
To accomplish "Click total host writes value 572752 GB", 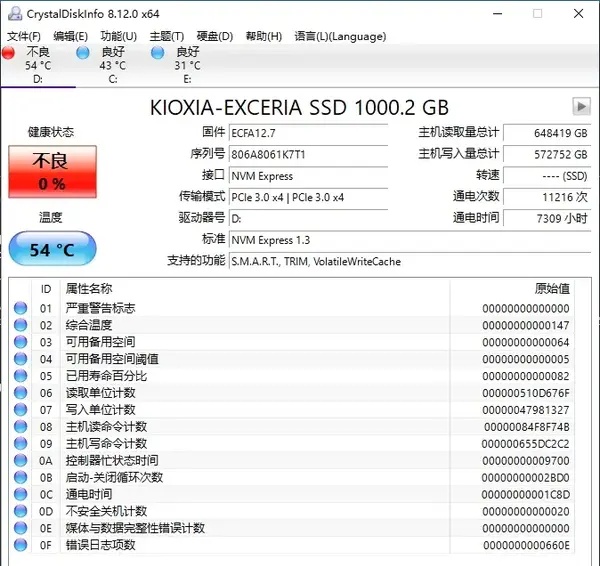I will pos(547,155).
